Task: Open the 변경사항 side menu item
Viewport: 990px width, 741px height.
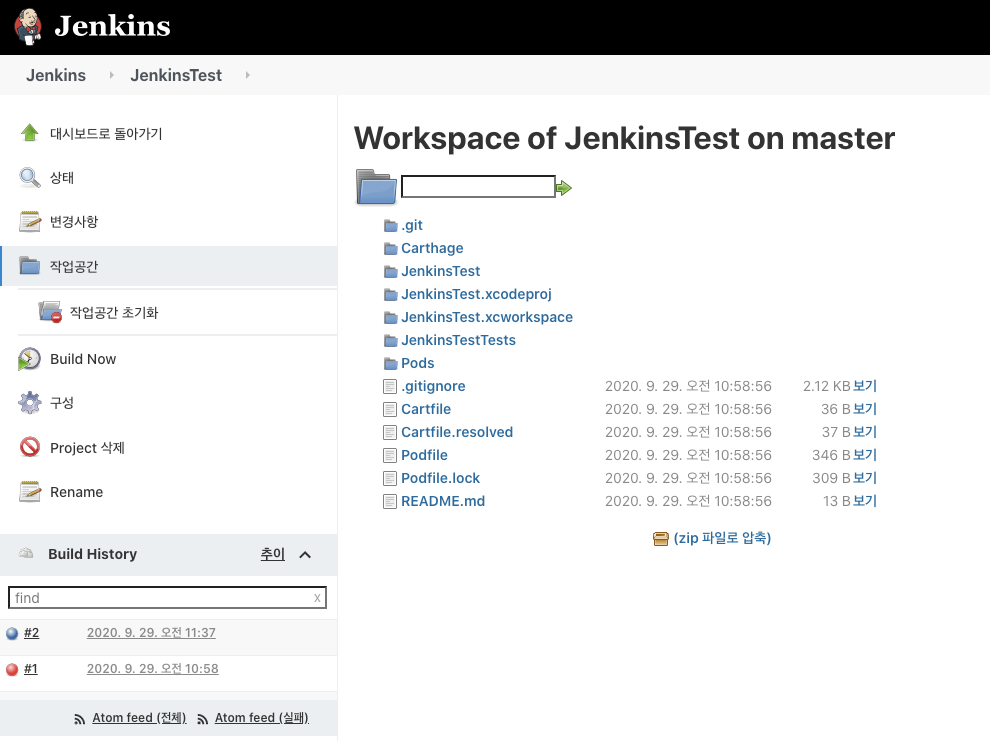Action: (x=74, y=222)
